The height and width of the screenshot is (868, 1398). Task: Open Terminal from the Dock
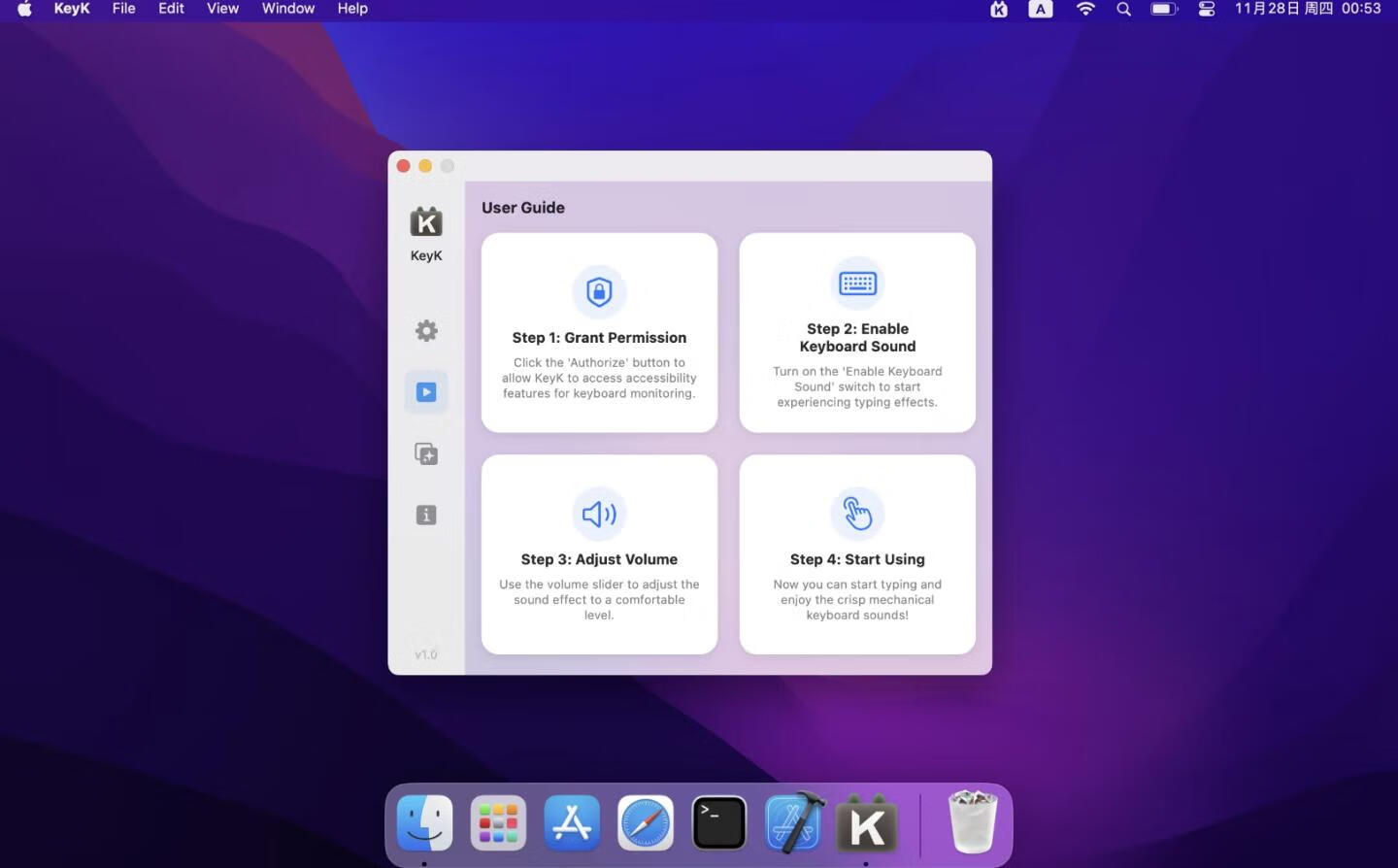point(719,823)
